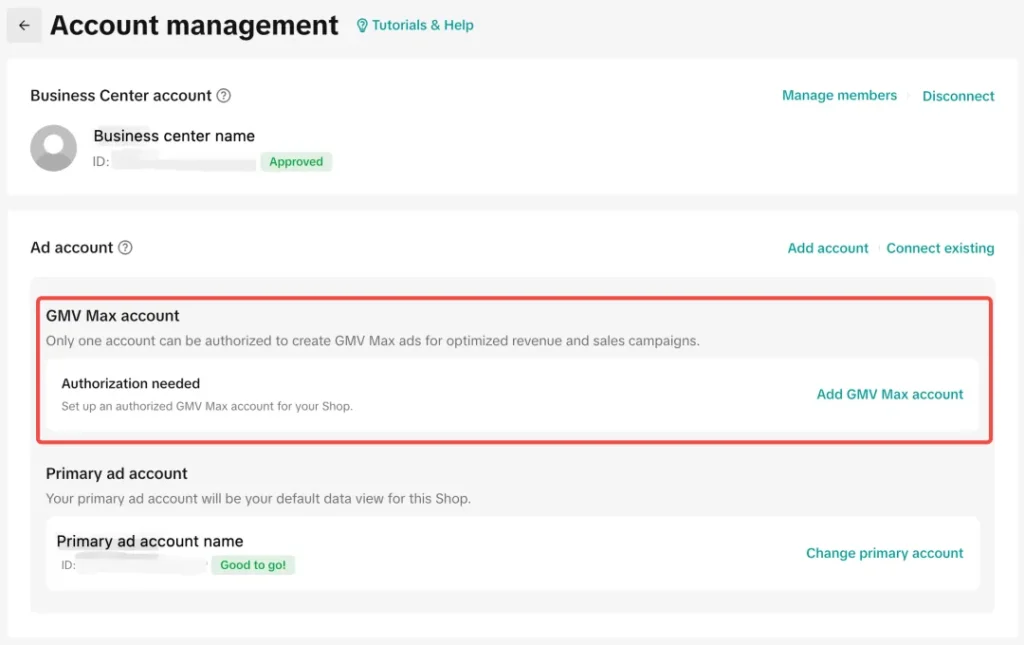
Task: Add a new ad account
Action: (827, 247)
